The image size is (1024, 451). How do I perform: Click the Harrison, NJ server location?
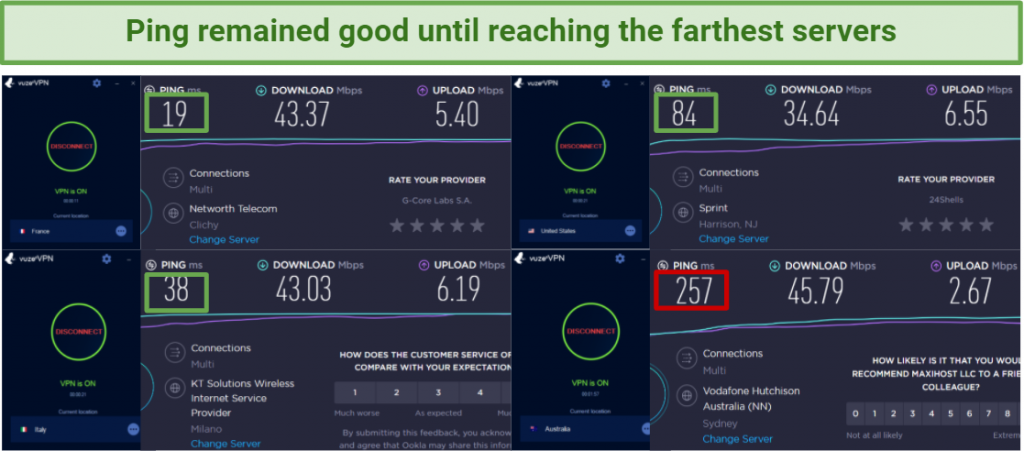(729, 224)
